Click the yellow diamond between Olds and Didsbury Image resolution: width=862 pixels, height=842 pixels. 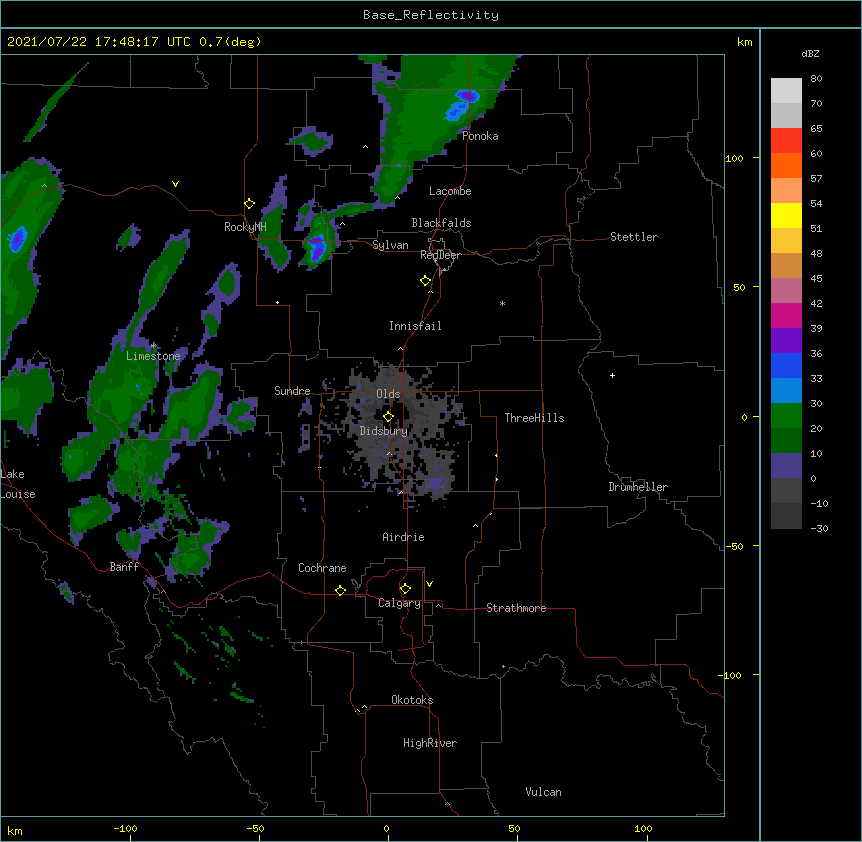[x=388, y=416]
